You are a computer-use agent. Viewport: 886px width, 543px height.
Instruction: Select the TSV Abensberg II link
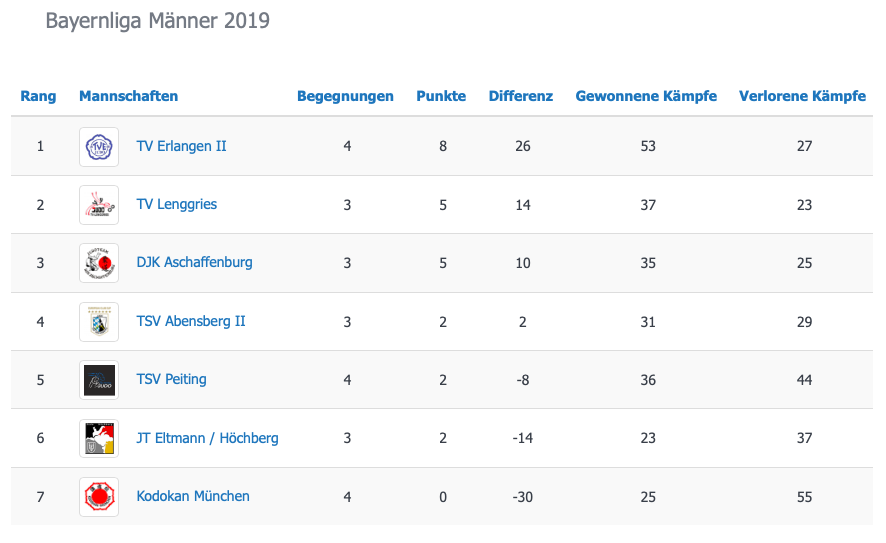190,321
